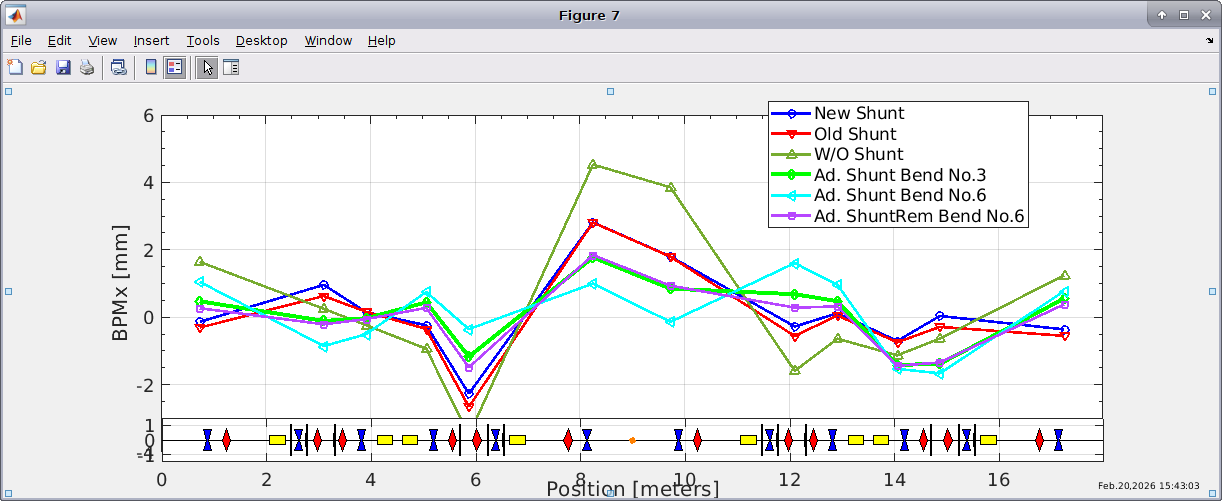
Task: Expand the Desktop menu
Action: (261, 41)
